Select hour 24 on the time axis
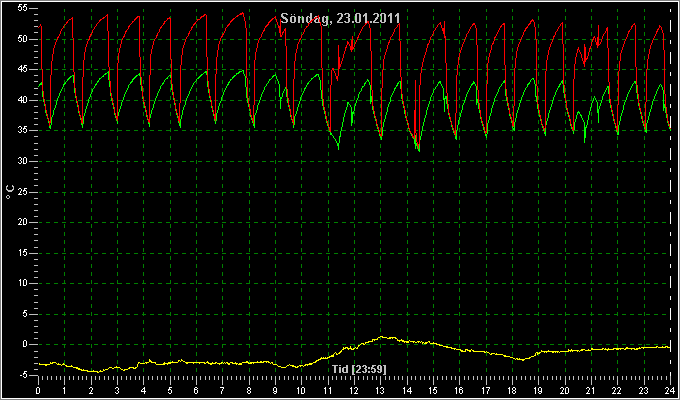 click(670, 390)
